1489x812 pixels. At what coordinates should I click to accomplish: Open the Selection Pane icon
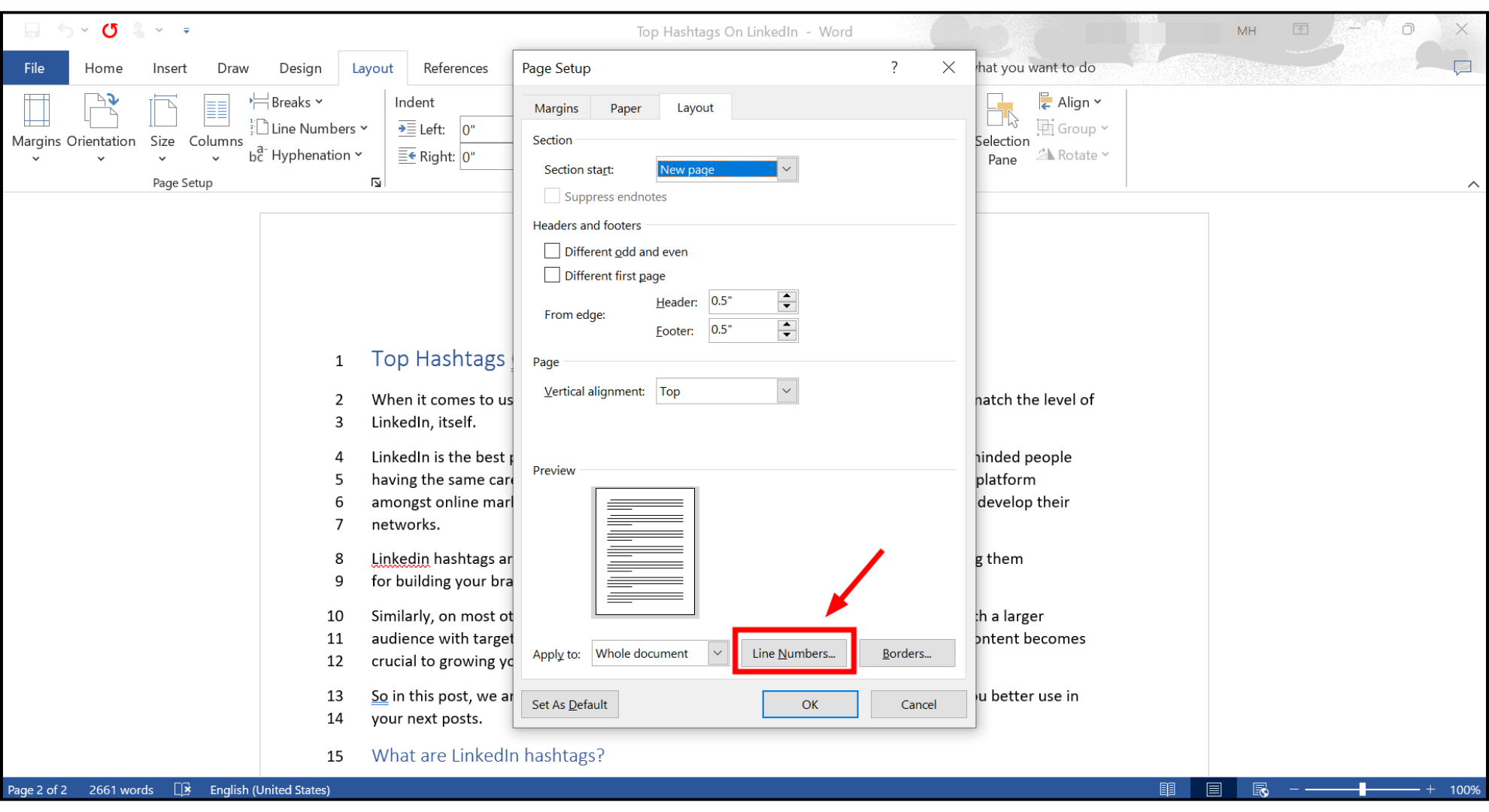pyautogui.click(x=1002, y=111)
